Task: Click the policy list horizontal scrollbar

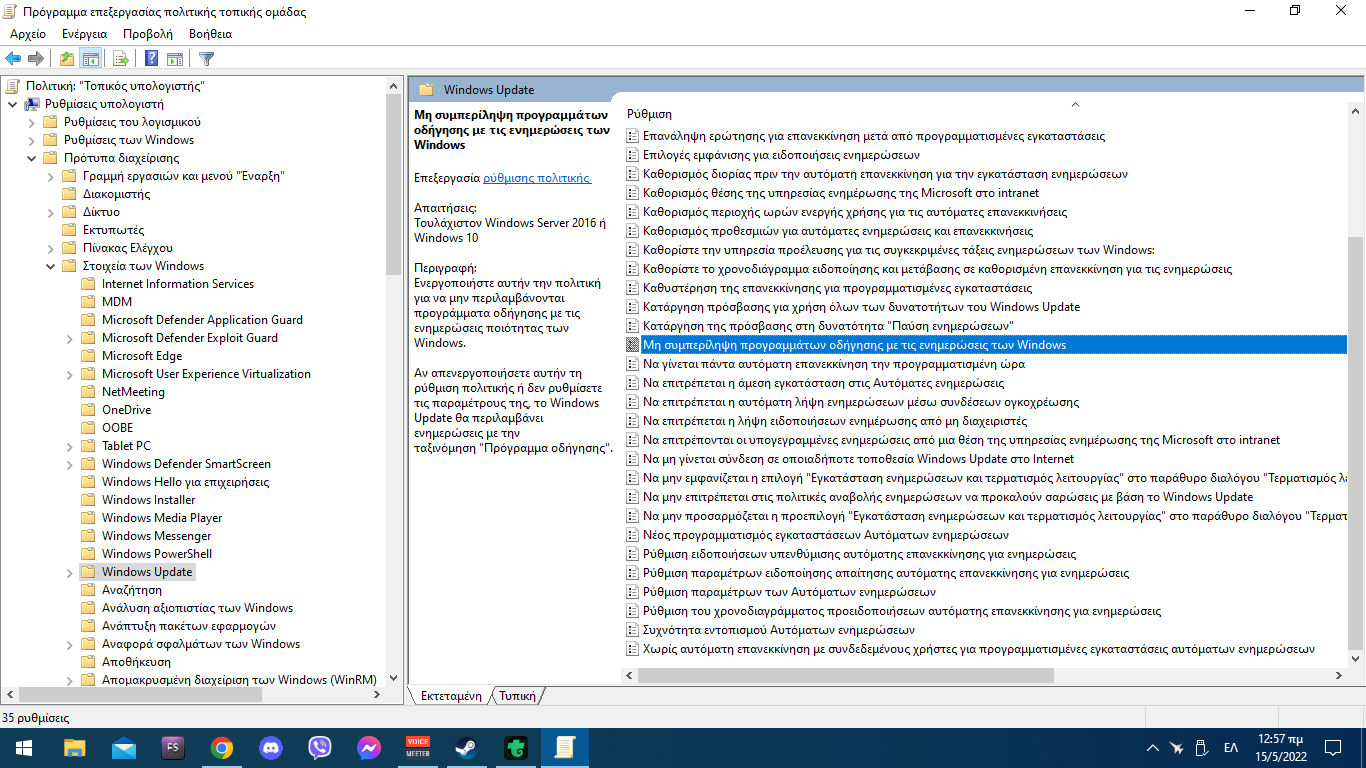Action: (x=844, y=675)
